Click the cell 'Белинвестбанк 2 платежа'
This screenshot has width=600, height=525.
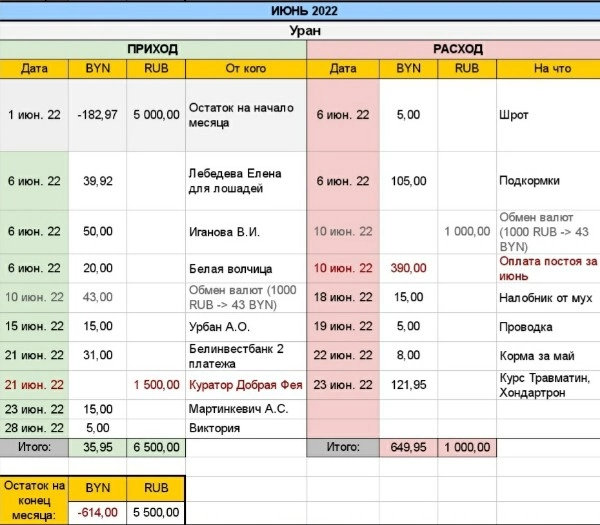[246, 355]
